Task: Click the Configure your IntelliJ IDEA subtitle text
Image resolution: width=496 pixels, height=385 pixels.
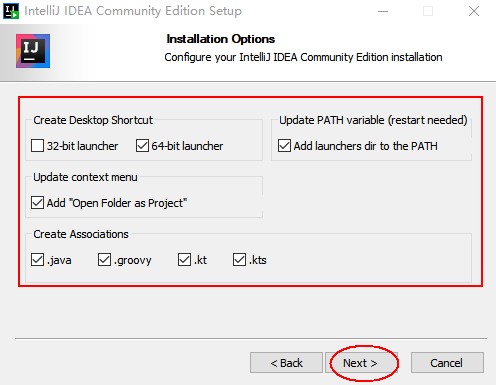Action: (303, 57)
